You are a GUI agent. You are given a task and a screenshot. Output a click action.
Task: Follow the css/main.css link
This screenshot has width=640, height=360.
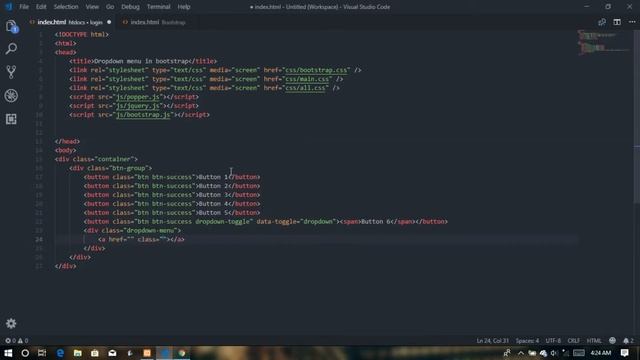coord(308,79)
